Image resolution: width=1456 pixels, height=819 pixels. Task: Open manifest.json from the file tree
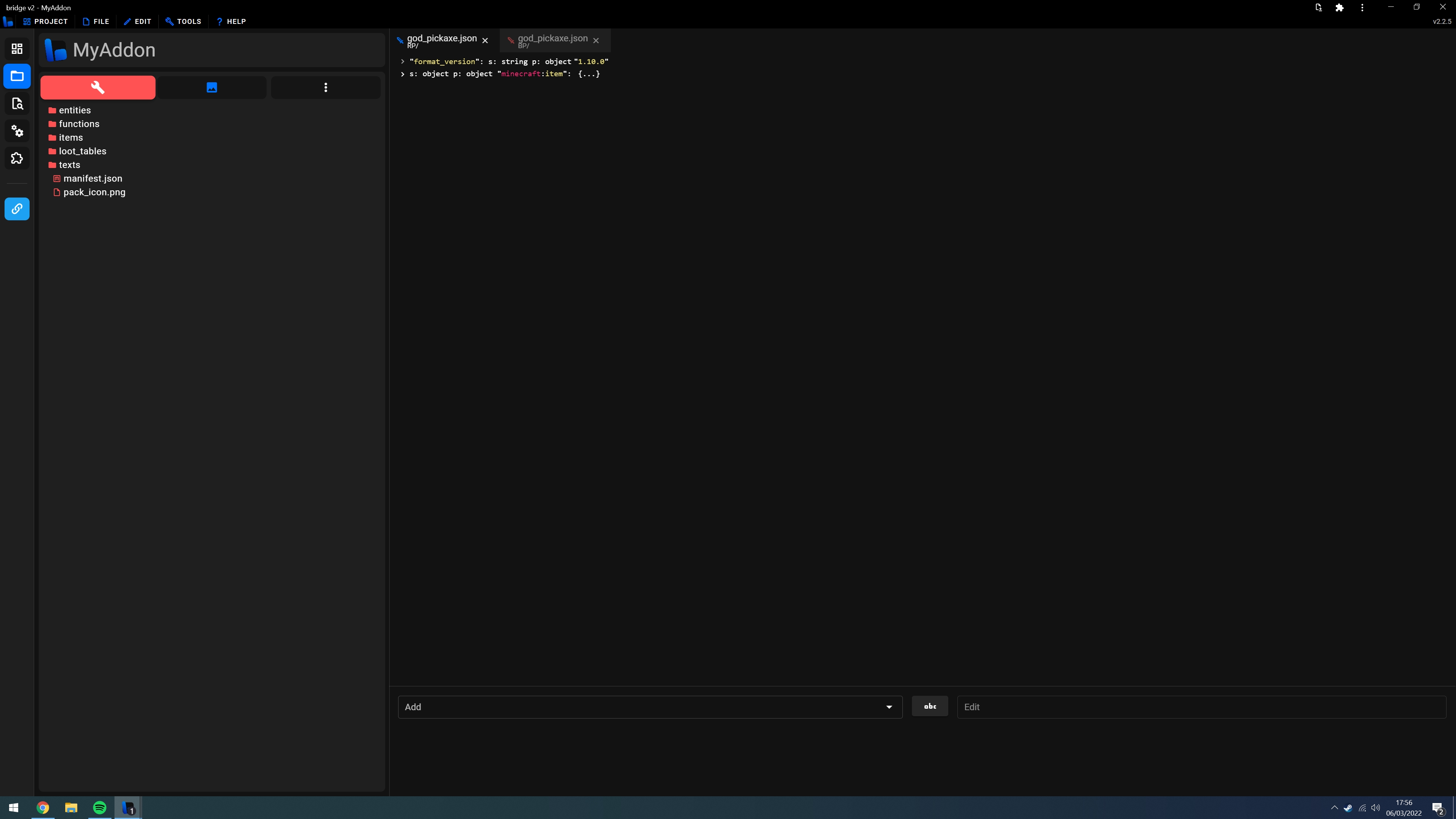[x=92, y=178]
